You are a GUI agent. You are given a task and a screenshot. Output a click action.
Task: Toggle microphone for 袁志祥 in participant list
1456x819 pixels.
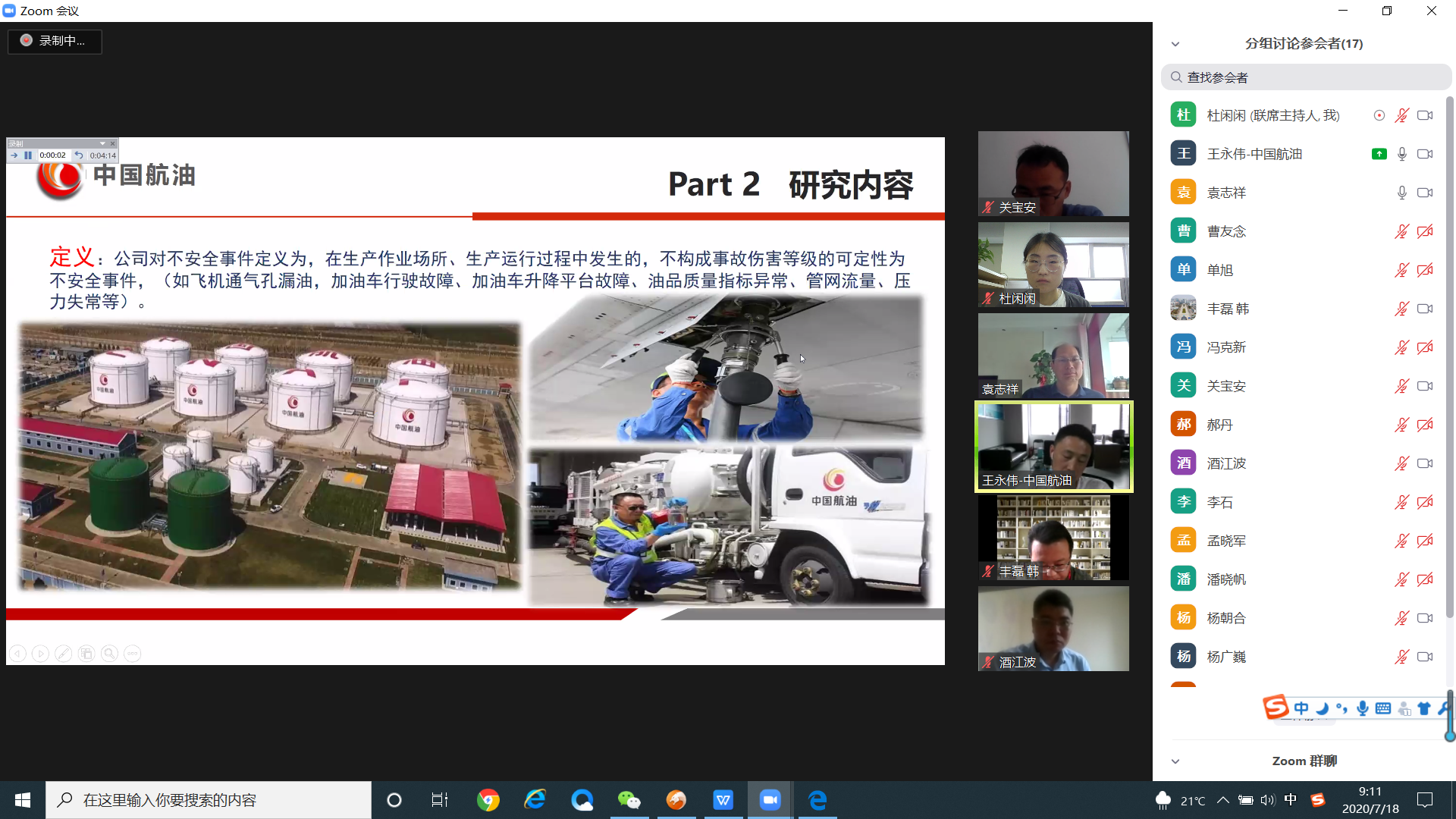tap(1401, 193)
